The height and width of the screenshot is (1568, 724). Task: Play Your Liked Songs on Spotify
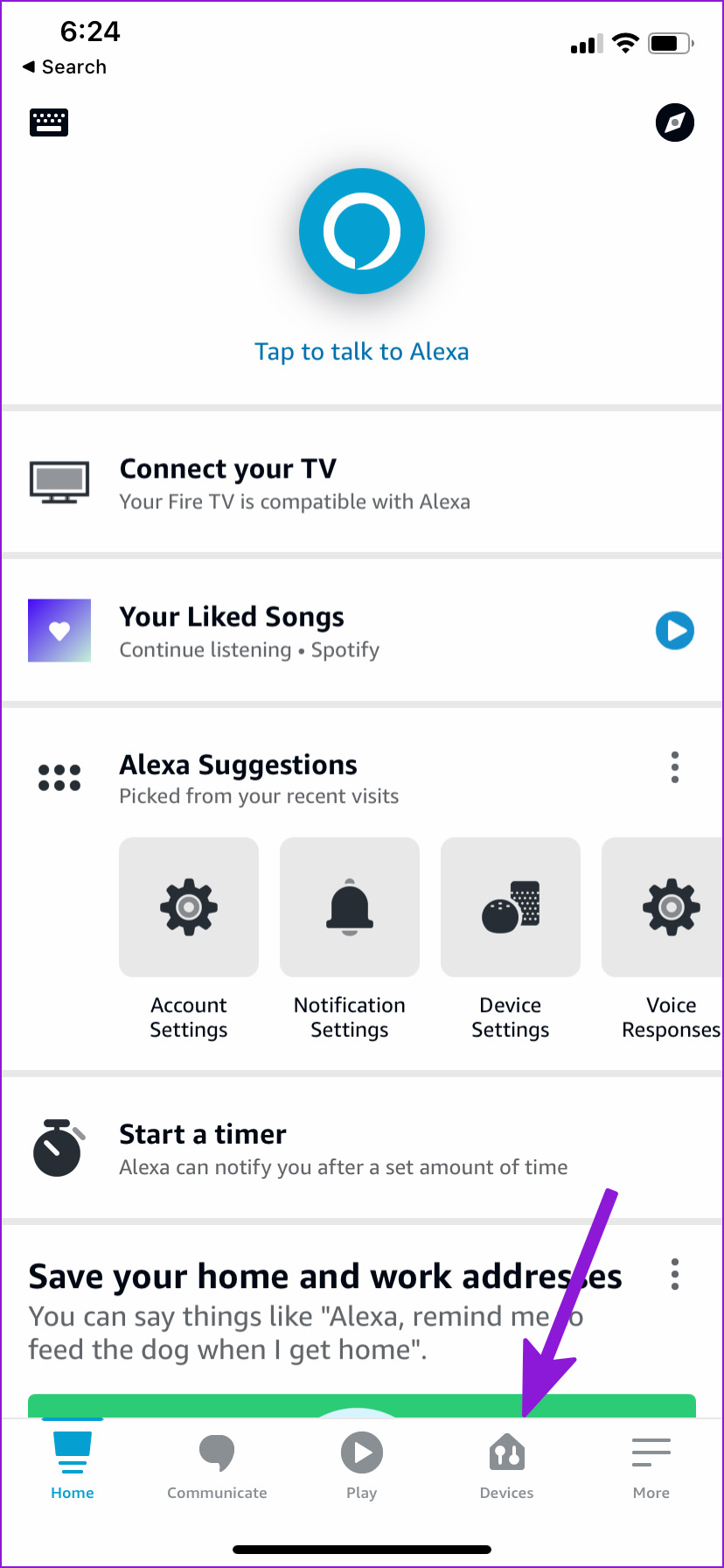[674, 630]
